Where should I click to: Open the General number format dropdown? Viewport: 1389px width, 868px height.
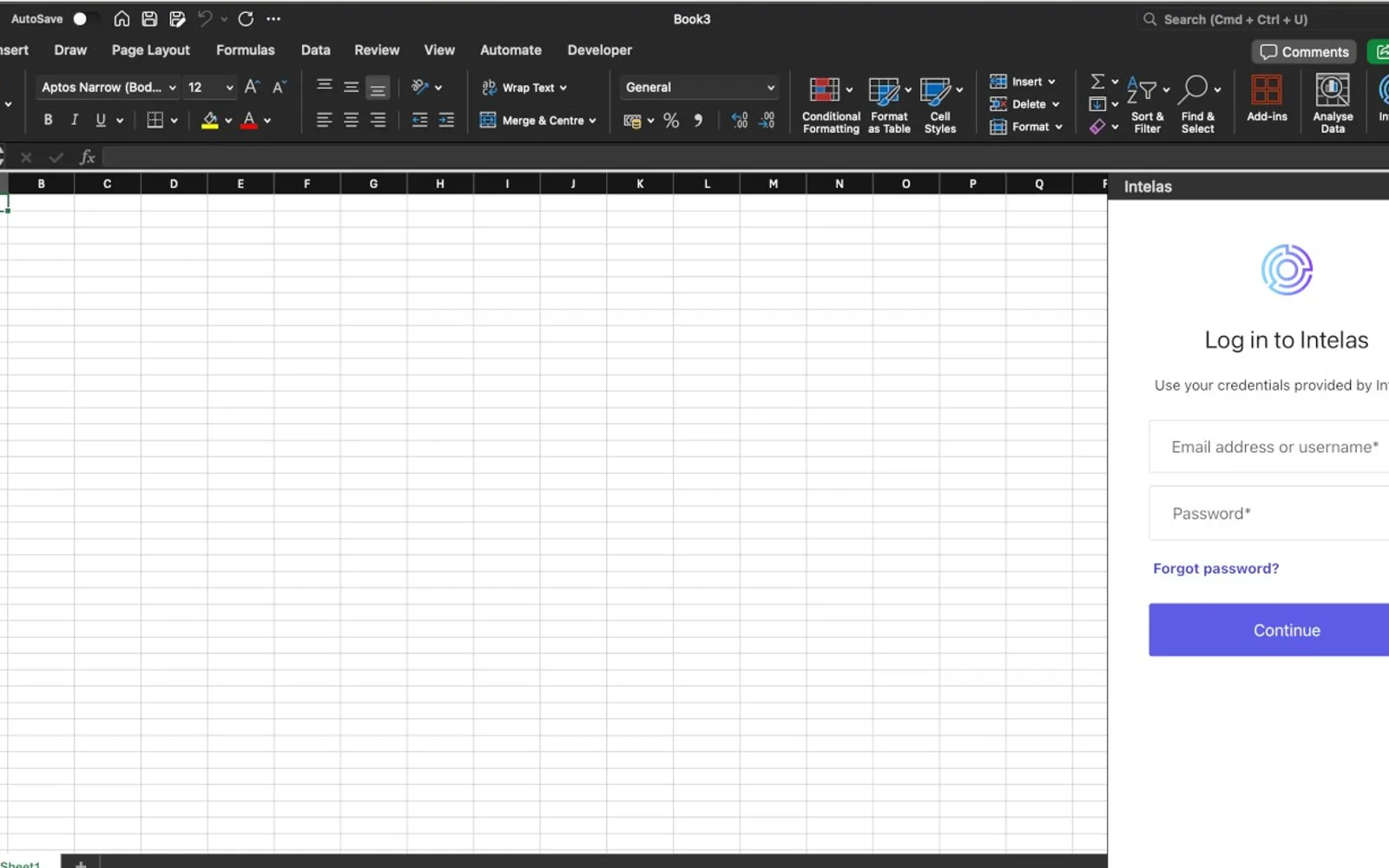tap(699, 87)
